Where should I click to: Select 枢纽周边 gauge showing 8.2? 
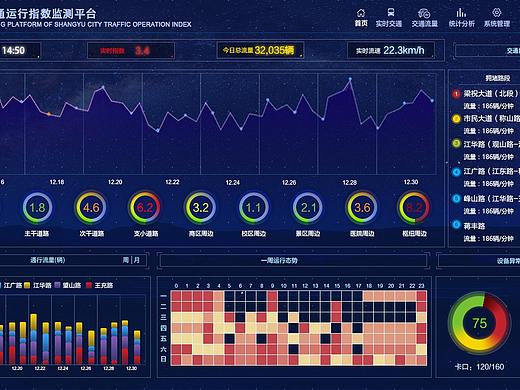pos(414,208)
